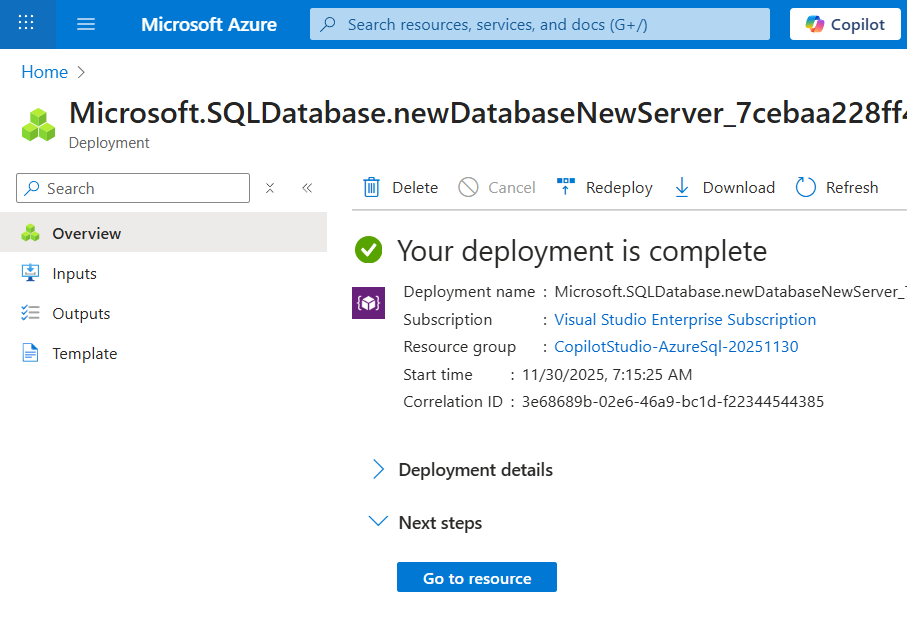Click the app launcher waffle icon
This screenshot has width=907, height=644.
(27, 24)
